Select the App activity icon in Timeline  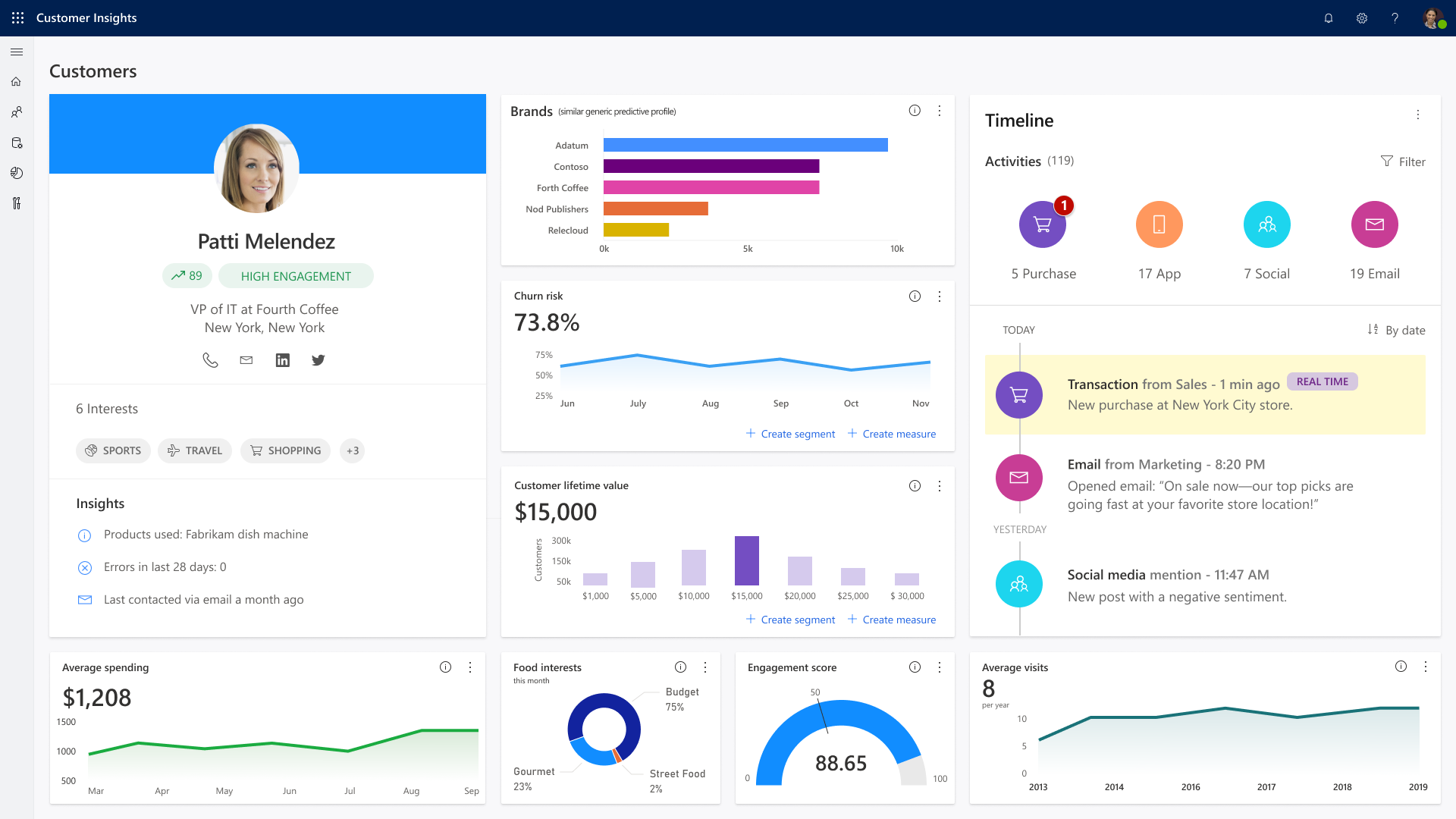[x=1158, y=224]
